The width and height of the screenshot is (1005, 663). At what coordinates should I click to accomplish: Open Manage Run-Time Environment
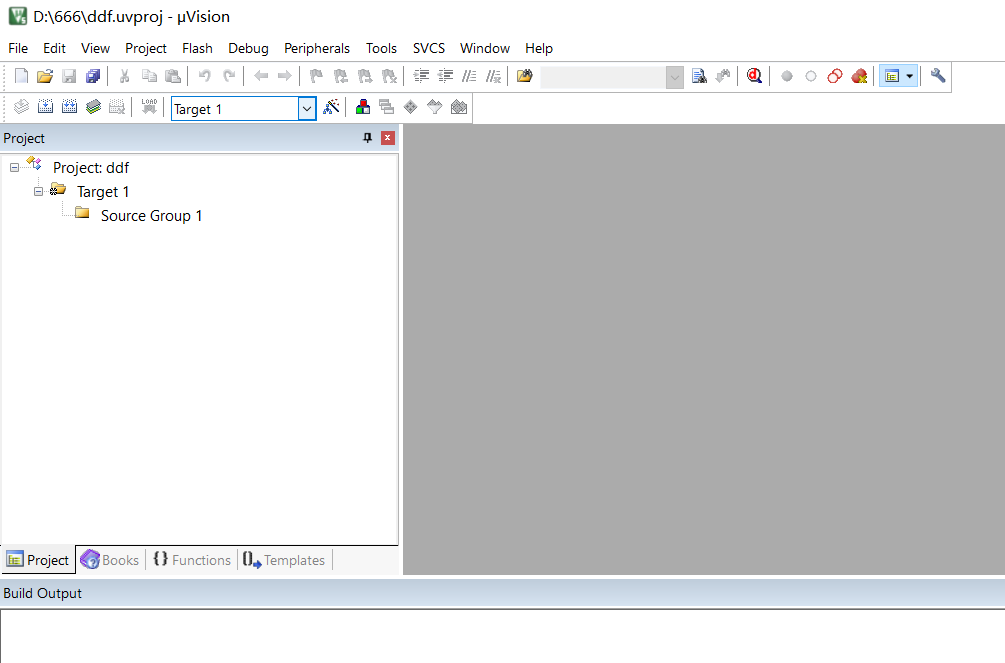[x=410, y=107]
